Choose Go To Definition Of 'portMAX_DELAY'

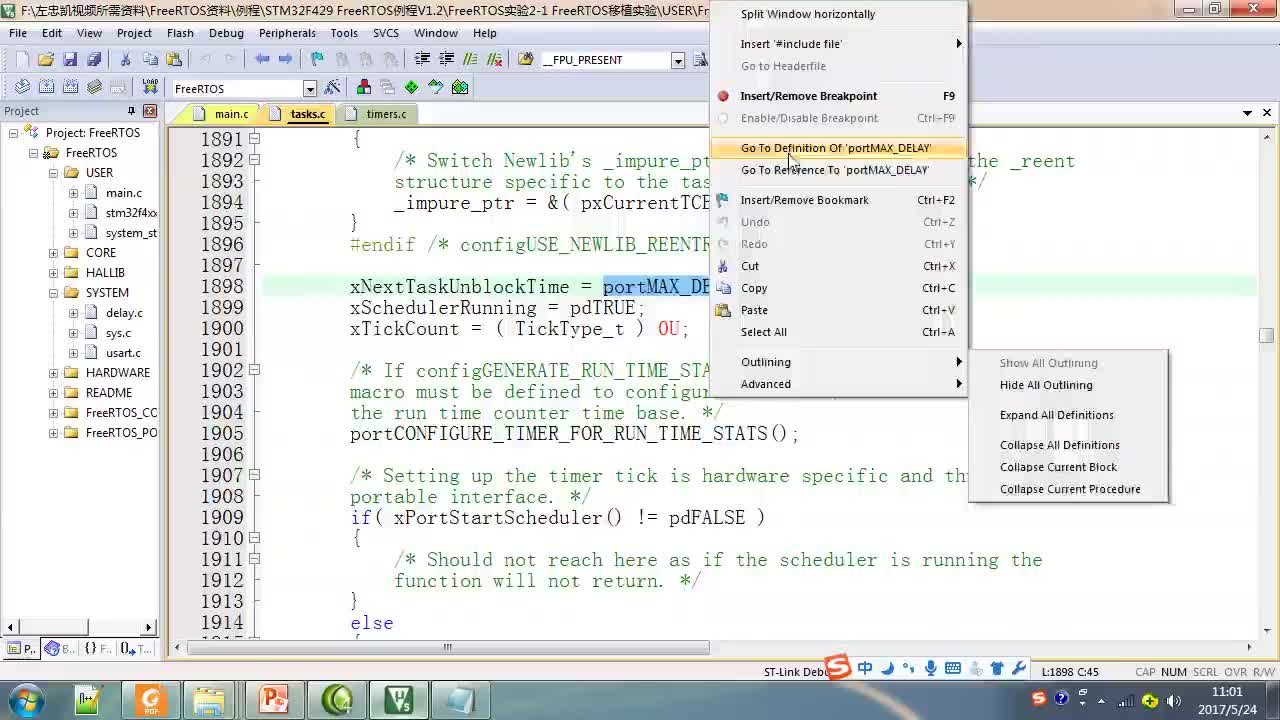pos(838,148)
